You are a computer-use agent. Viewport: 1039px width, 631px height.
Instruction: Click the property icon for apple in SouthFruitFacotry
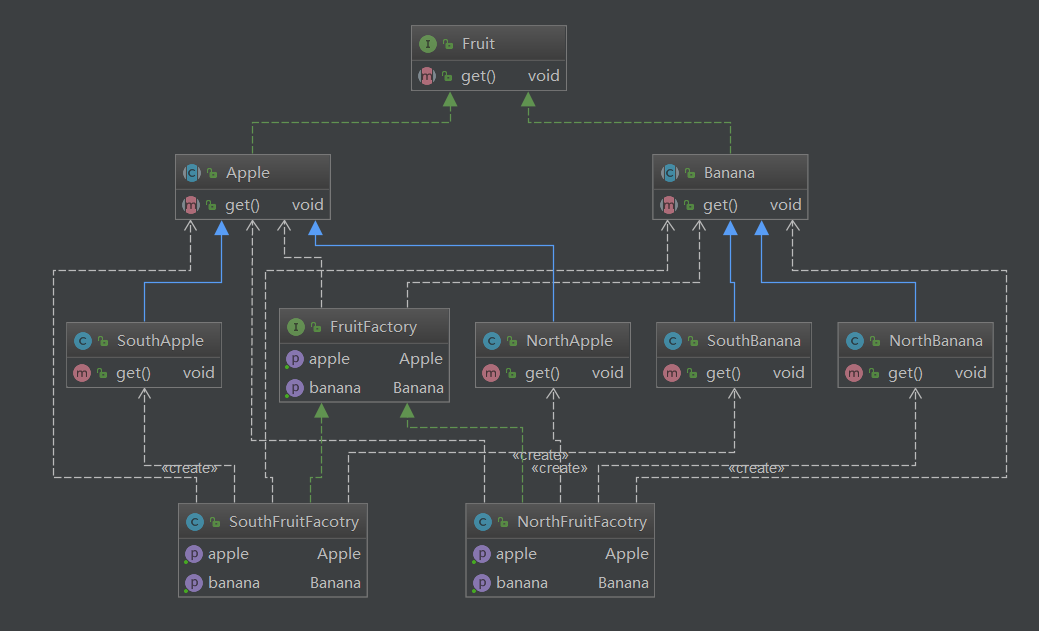point(194,554)
